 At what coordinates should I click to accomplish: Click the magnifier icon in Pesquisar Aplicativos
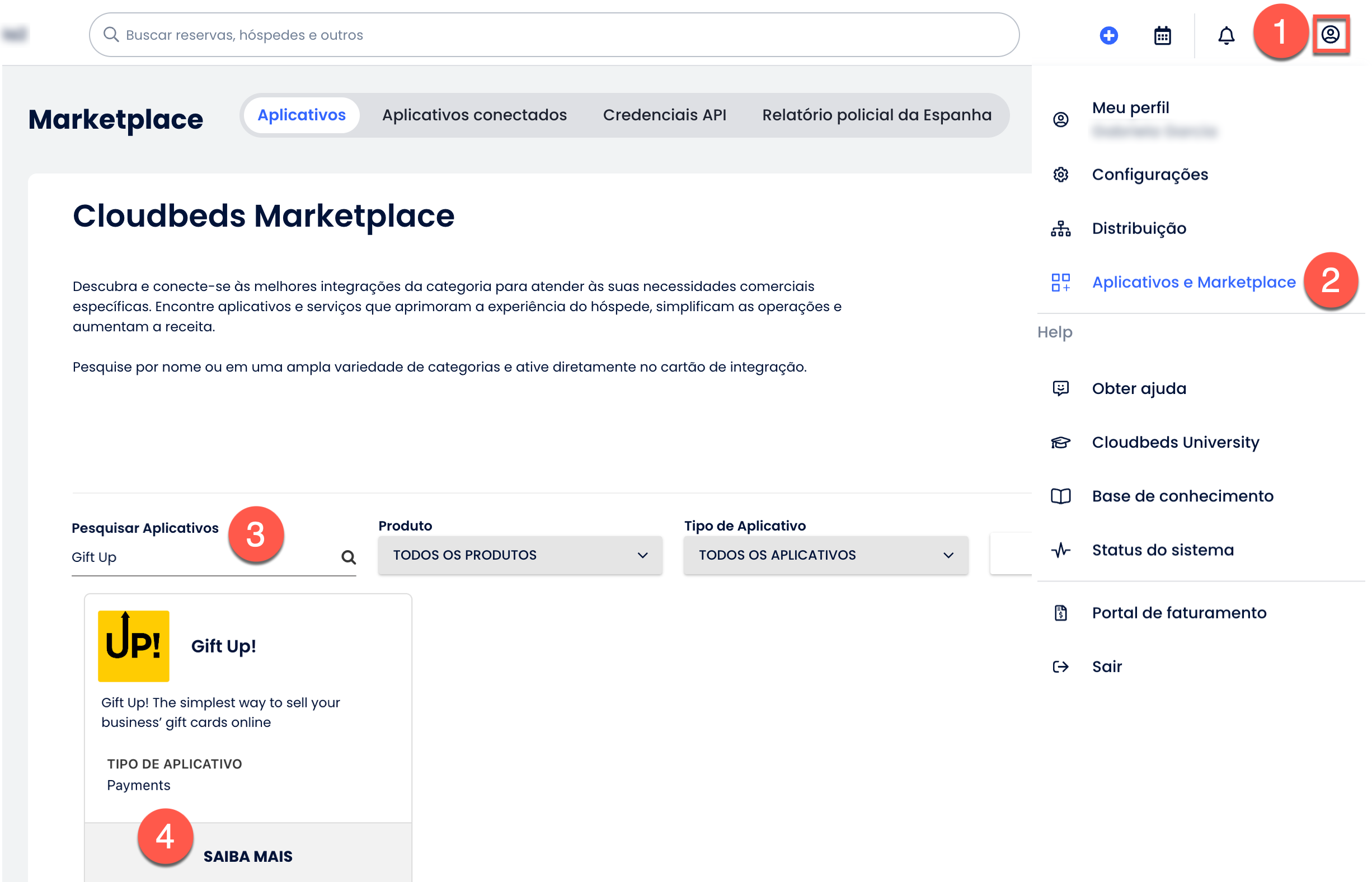[x=348, y=557]
